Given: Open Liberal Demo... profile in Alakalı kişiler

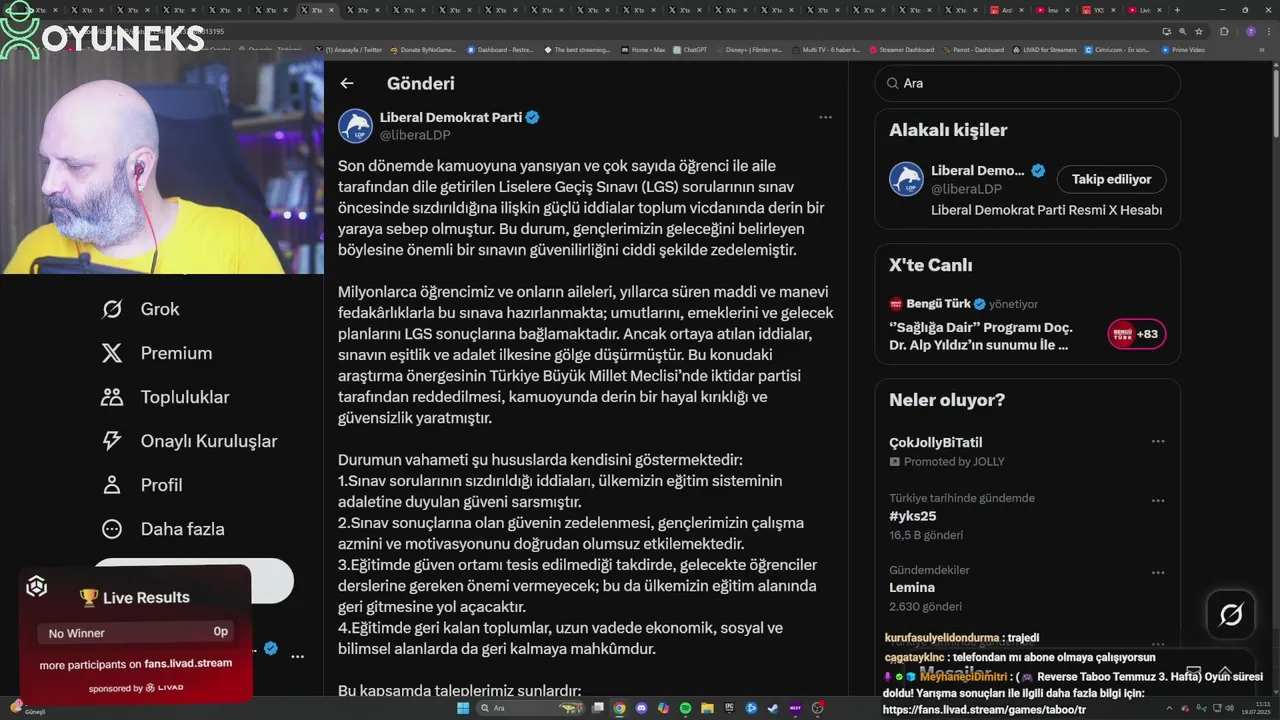Looking at the screenshot, I should pyautogui.click(x=978, y=170).
